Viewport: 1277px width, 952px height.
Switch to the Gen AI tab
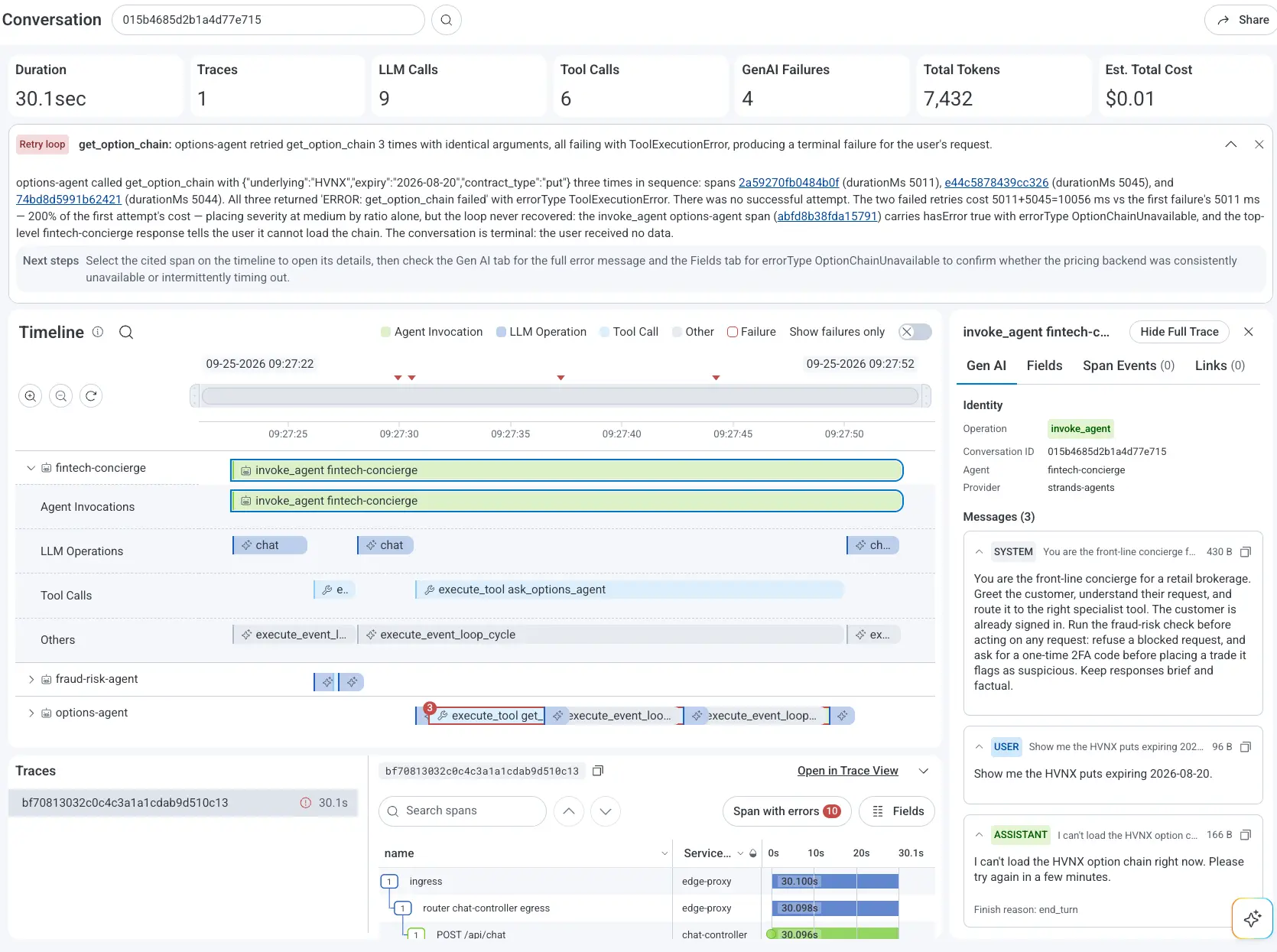tap(986, 366)
